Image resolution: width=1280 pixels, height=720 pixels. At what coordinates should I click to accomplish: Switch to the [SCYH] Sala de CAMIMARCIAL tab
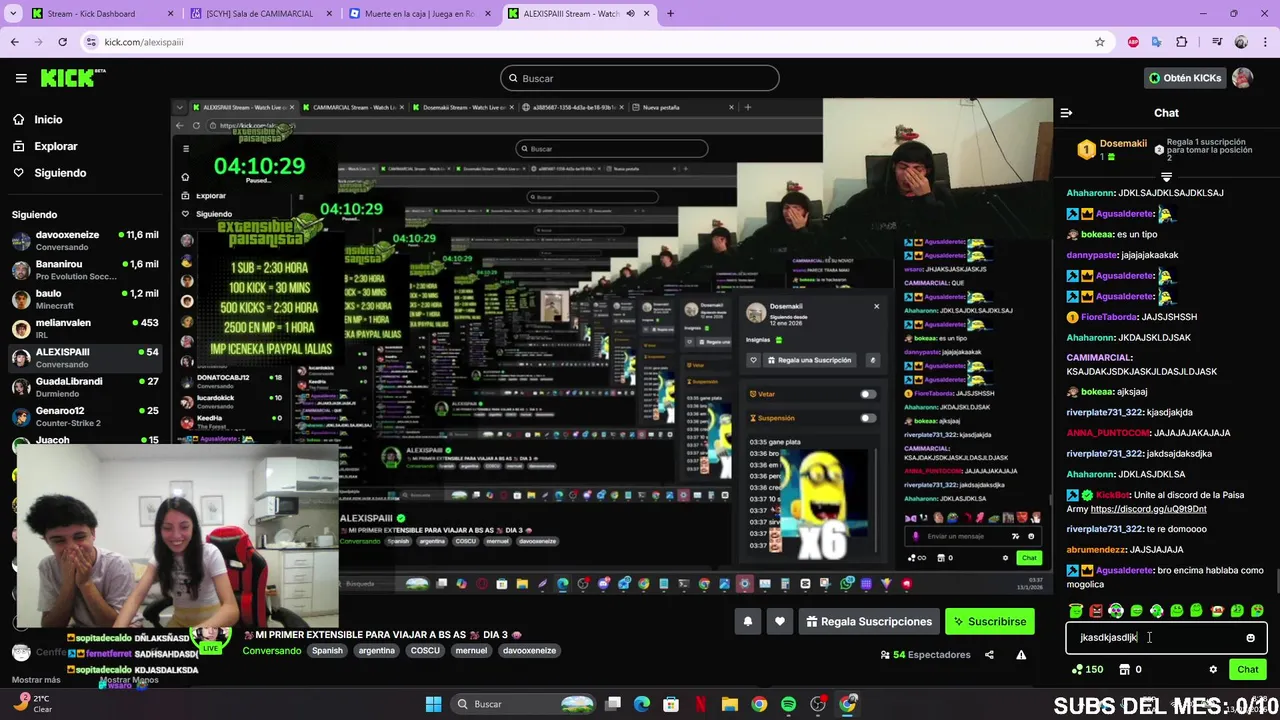coord(260,14)
